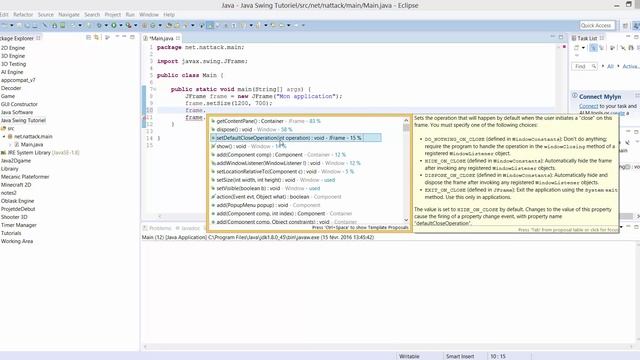Screen dimensions: 640x360
Task: Open the Refactor menu
Action: pyautogui.click(x=23, y=14)
